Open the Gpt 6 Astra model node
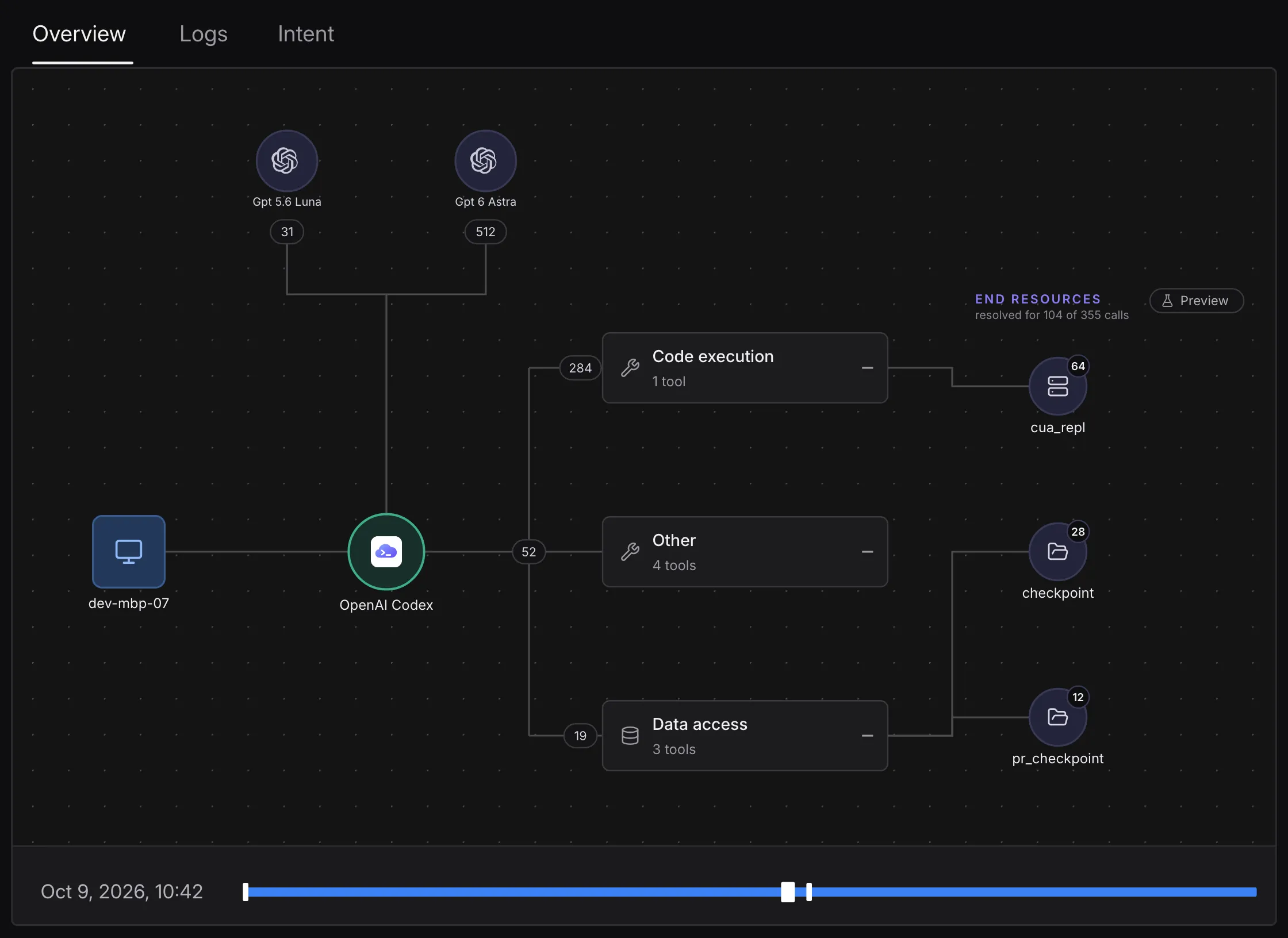This screenshot has width=1288, height=938. (485, 160)
